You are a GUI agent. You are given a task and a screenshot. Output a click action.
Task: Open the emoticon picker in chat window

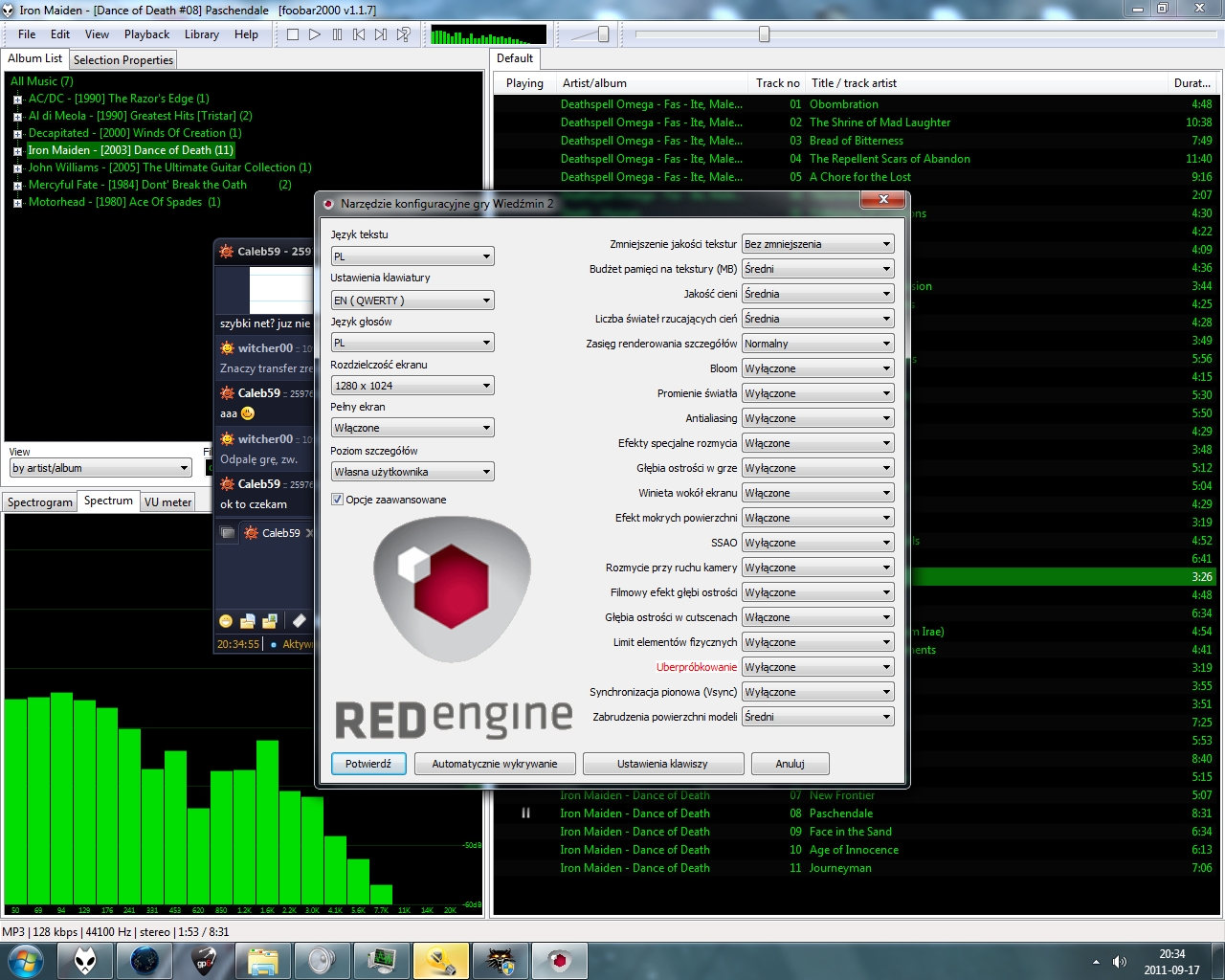pos(226,621)
